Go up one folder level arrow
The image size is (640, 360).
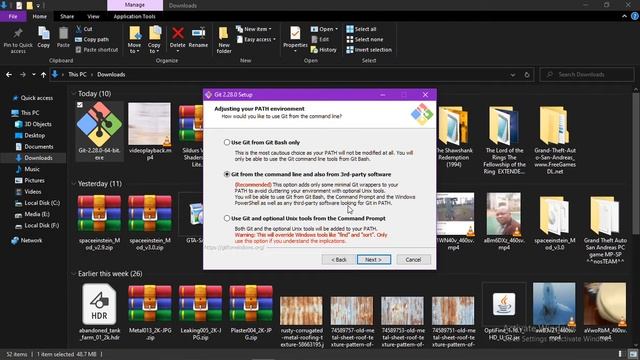(x=43, y=75)
